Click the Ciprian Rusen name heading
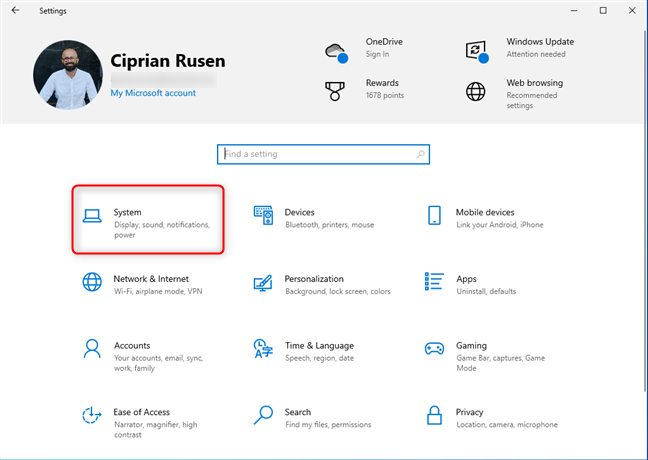 168,61
